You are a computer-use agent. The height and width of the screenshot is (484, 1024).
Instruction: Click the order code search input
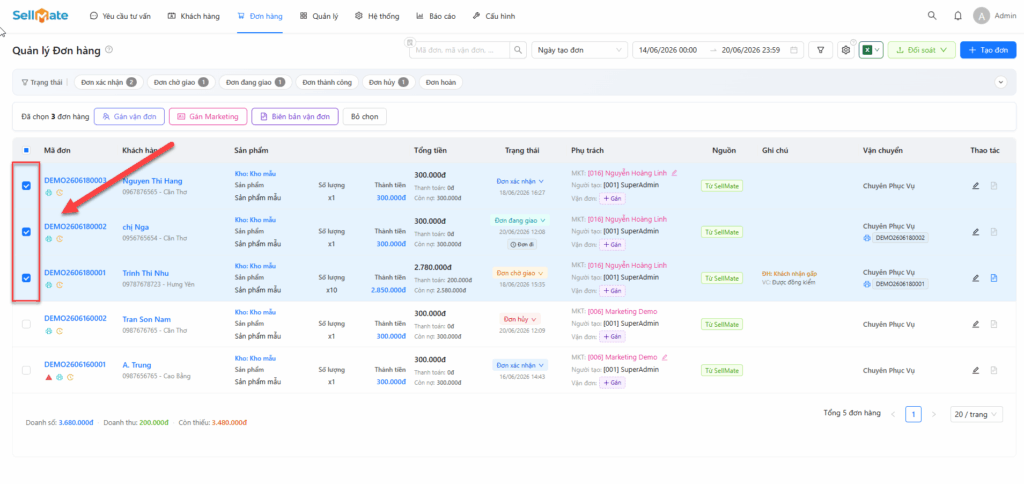(460, 50)
